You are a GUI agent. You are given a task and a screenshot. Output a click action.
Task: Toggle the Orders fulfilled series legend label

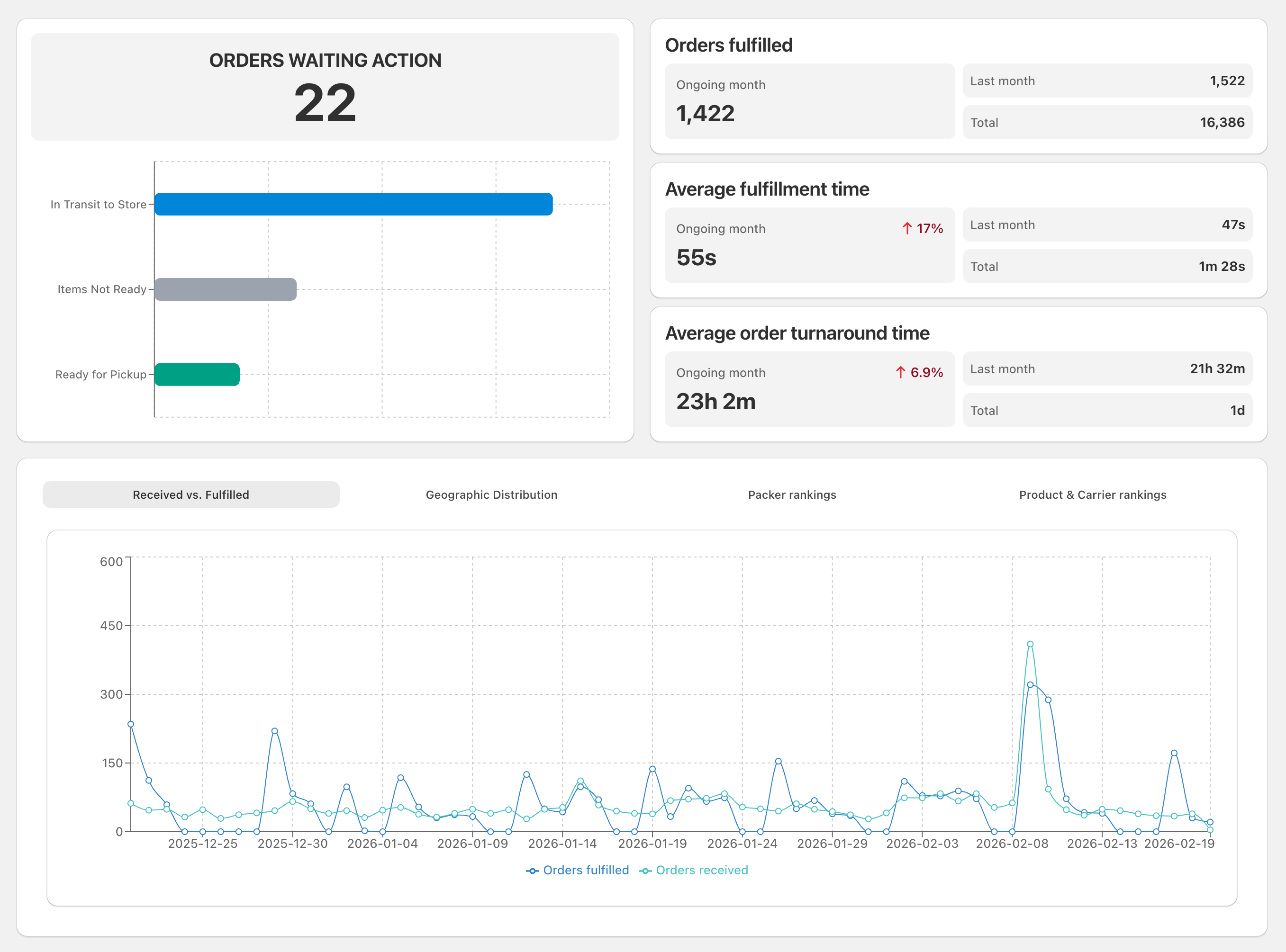point(586,870)
